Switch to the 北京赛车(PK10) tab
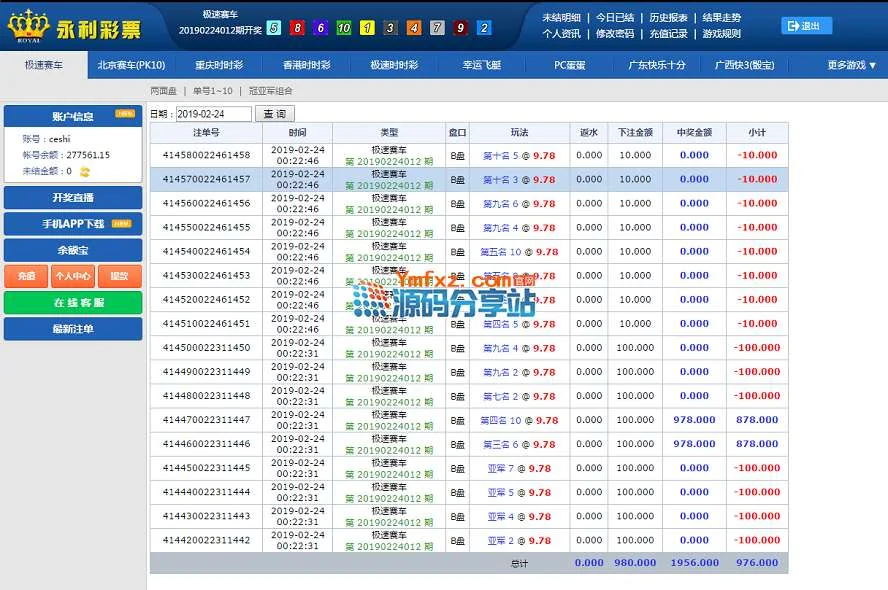Viewport: 888px width, 590px height. click(131, 65)
